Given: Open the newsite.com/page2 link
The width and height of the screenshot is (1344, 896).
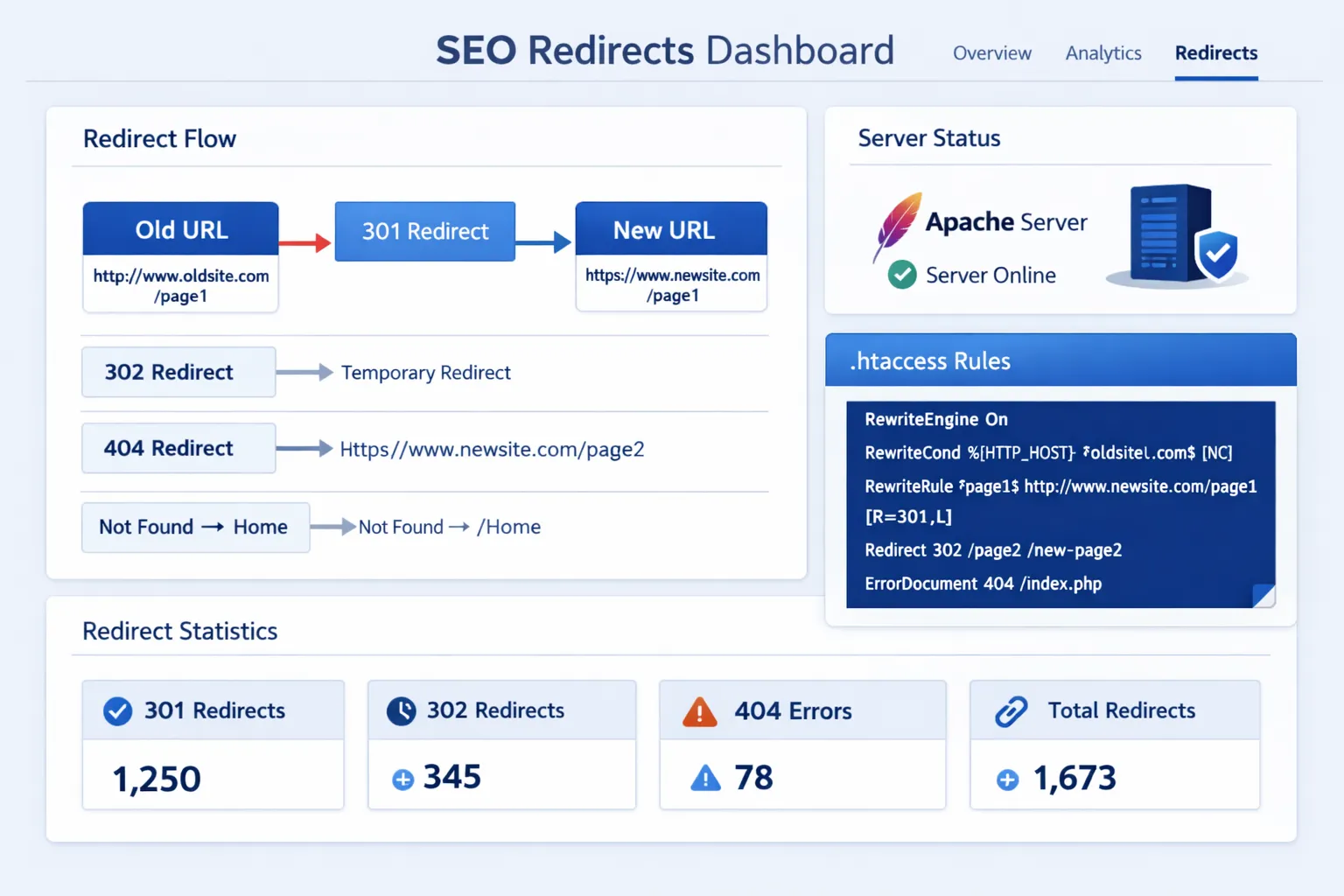Looking at the screenshot, I should point(492,449).
